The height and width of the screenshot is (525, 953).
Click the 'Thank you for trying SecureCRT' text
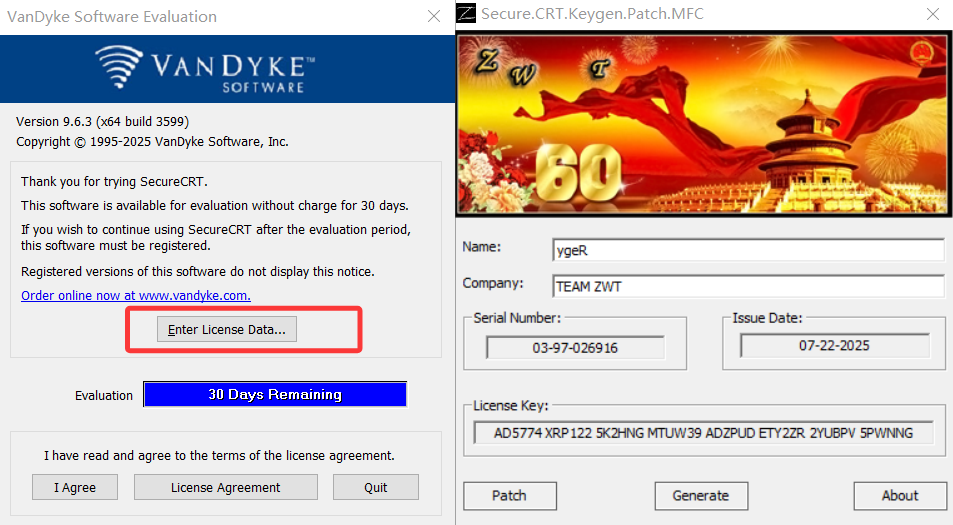pos(114,182)
